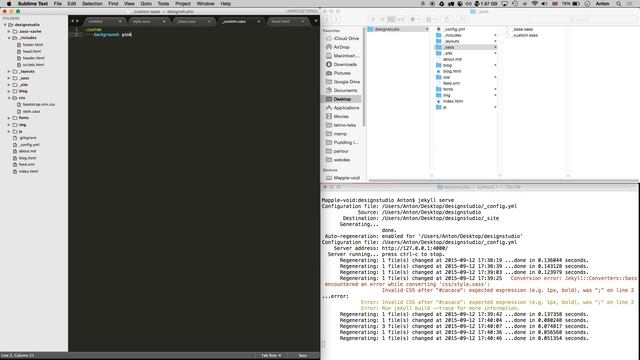Open iCloud Drive in Finder sidebar

(x=342, y=38)
